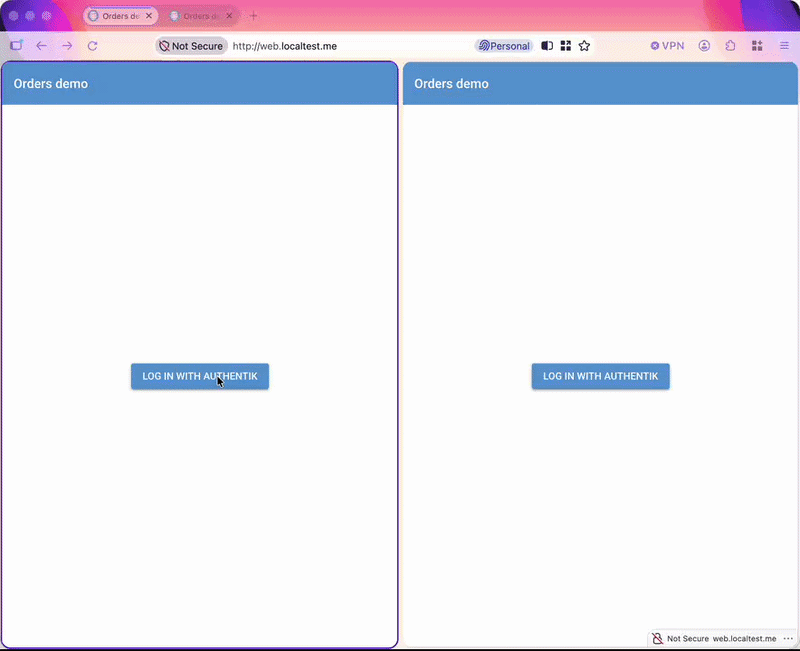Image resolution: width=800 pixels, height=651 pixels.
Task: Open a new tab with the plus button
Action: coord(254,16)
